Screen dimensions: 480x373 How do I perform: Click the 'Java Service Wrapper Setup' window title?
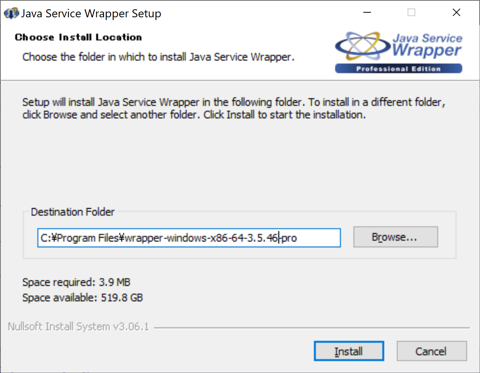[x=91, y=13]
